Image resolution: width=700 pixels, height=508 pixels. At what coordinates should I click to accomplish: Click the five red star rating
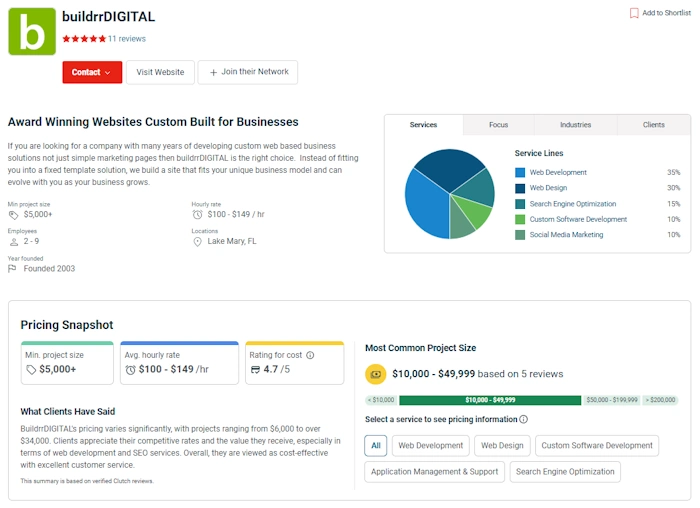click(x=84, y=39)
